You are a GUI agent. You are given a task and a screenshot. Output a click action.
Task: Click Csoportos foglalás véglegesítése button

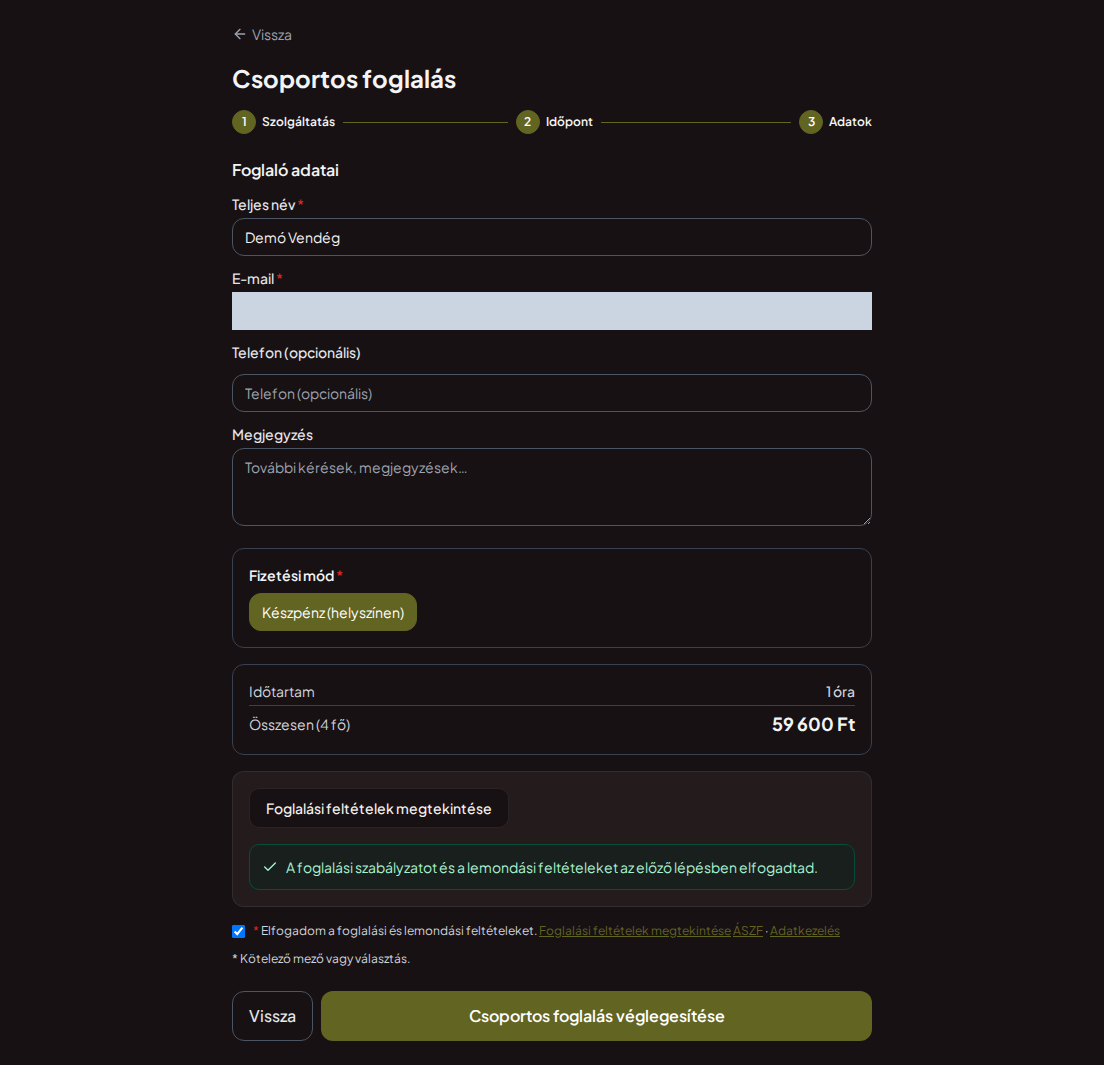(596, 1016)
